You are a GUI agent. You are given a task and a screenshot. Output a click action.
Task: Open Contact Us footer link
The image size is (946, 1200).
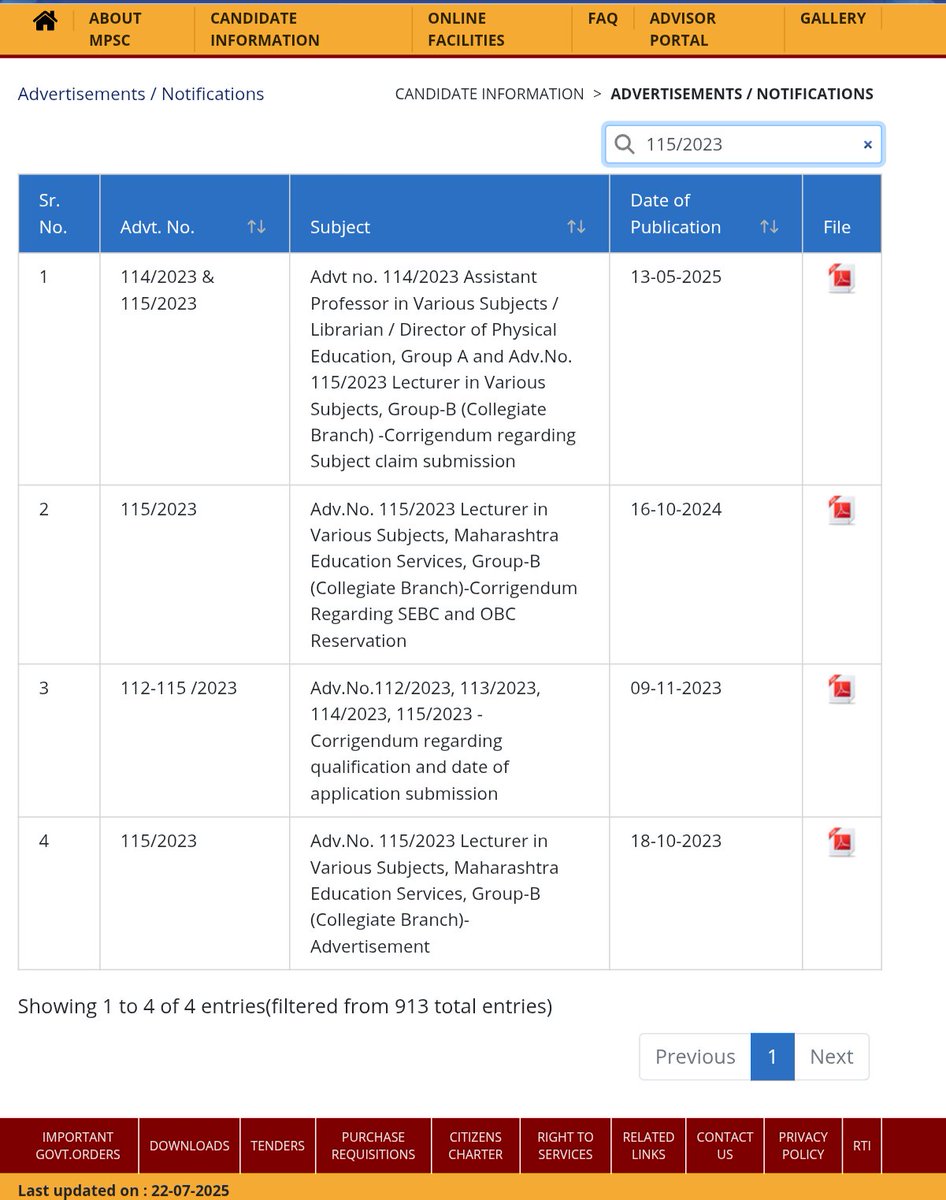(725, 1146)
